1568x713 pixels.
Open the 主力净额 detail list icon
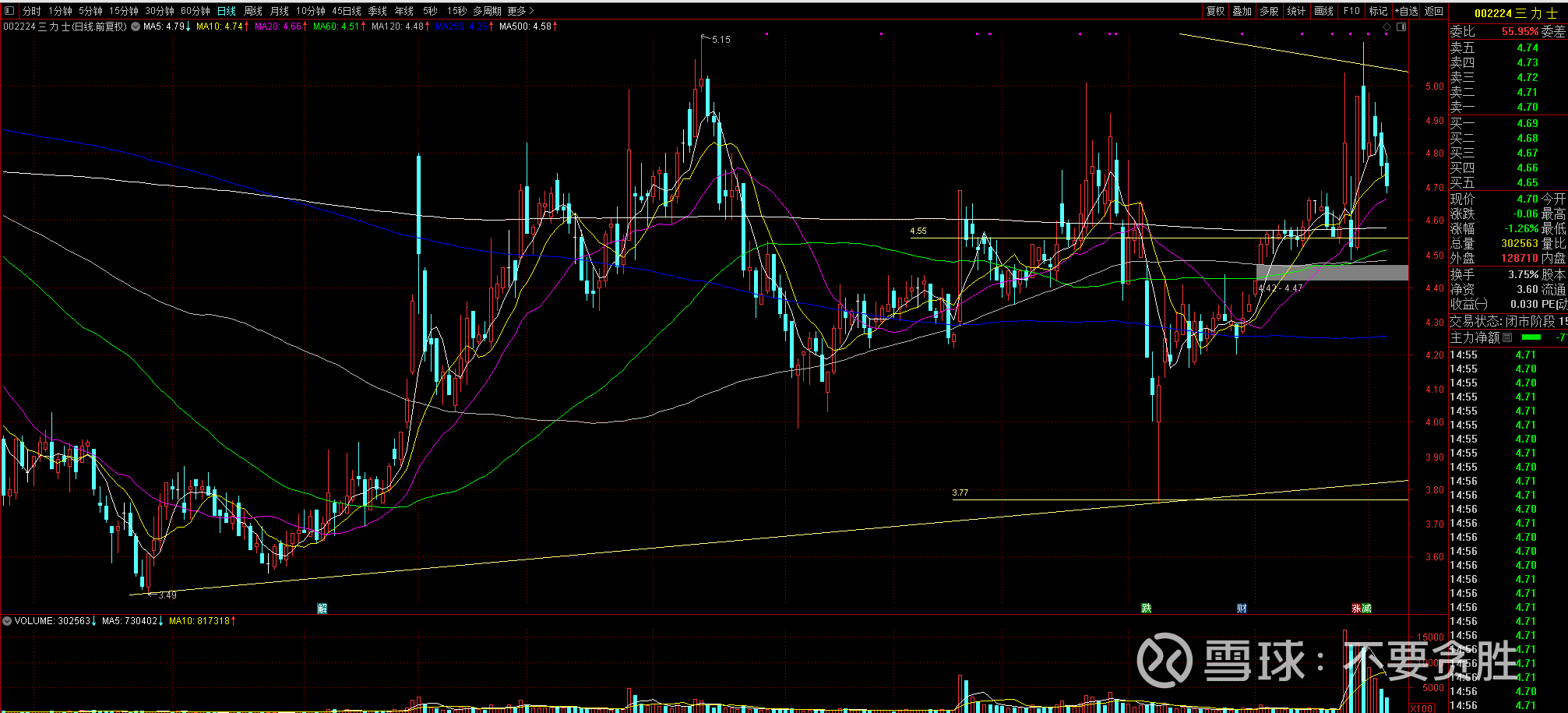[x=1507, y=337]
